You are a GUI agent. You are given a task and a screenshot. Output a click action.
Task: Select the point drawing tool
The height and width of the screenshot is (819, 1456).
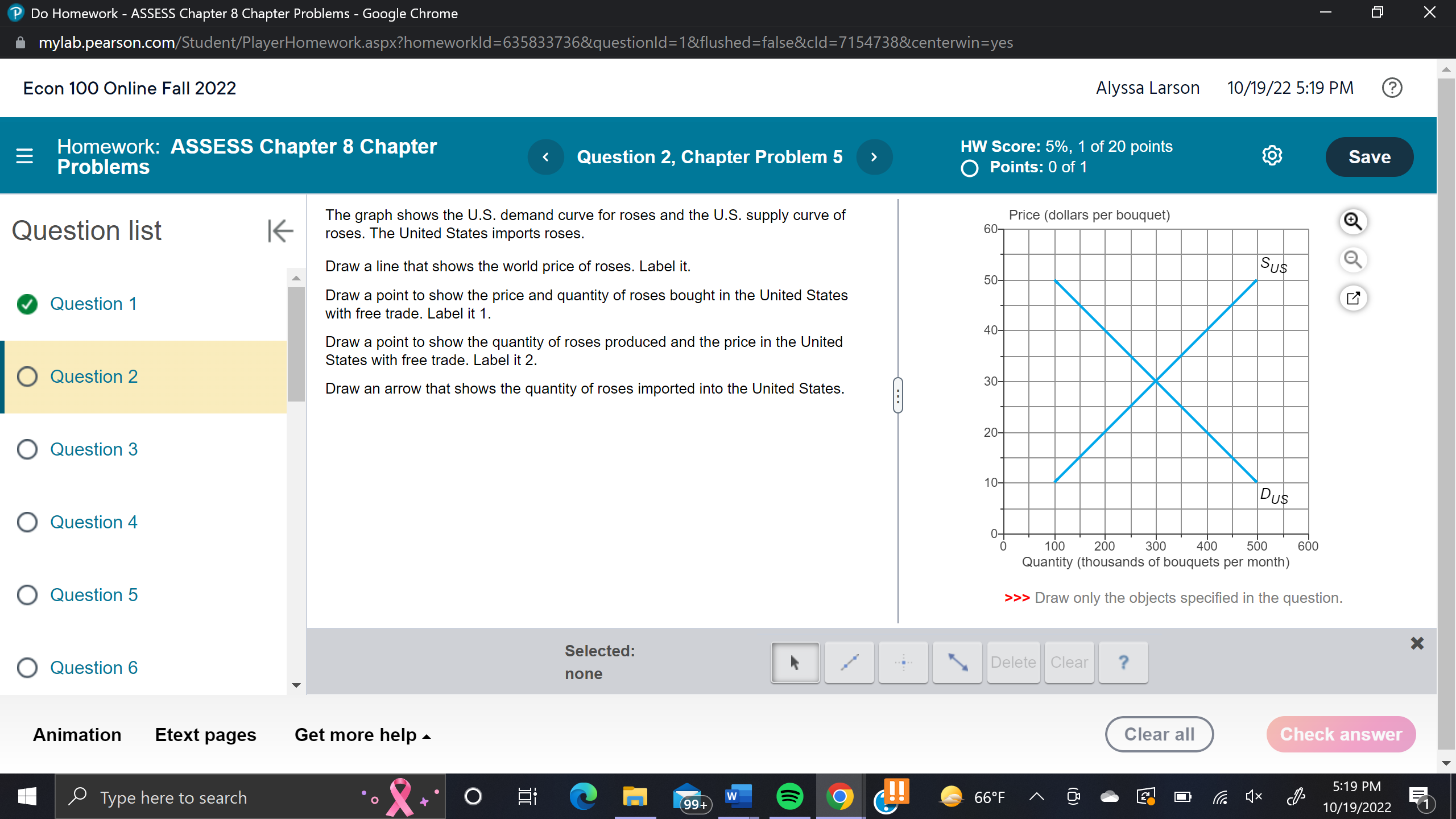click(903, 662)
